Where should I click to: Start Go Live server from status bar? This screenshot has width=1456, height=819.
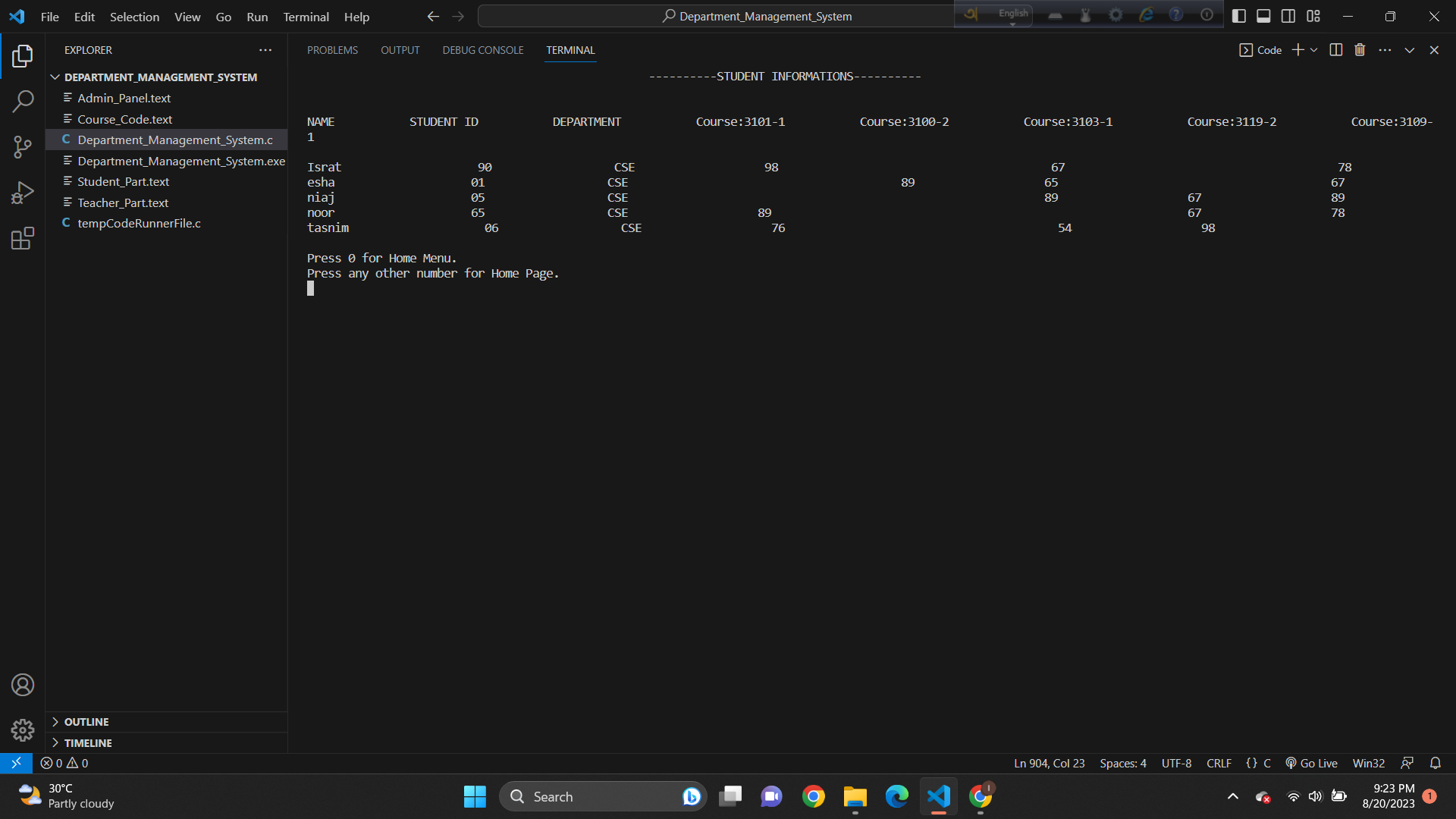(1310, 763)
